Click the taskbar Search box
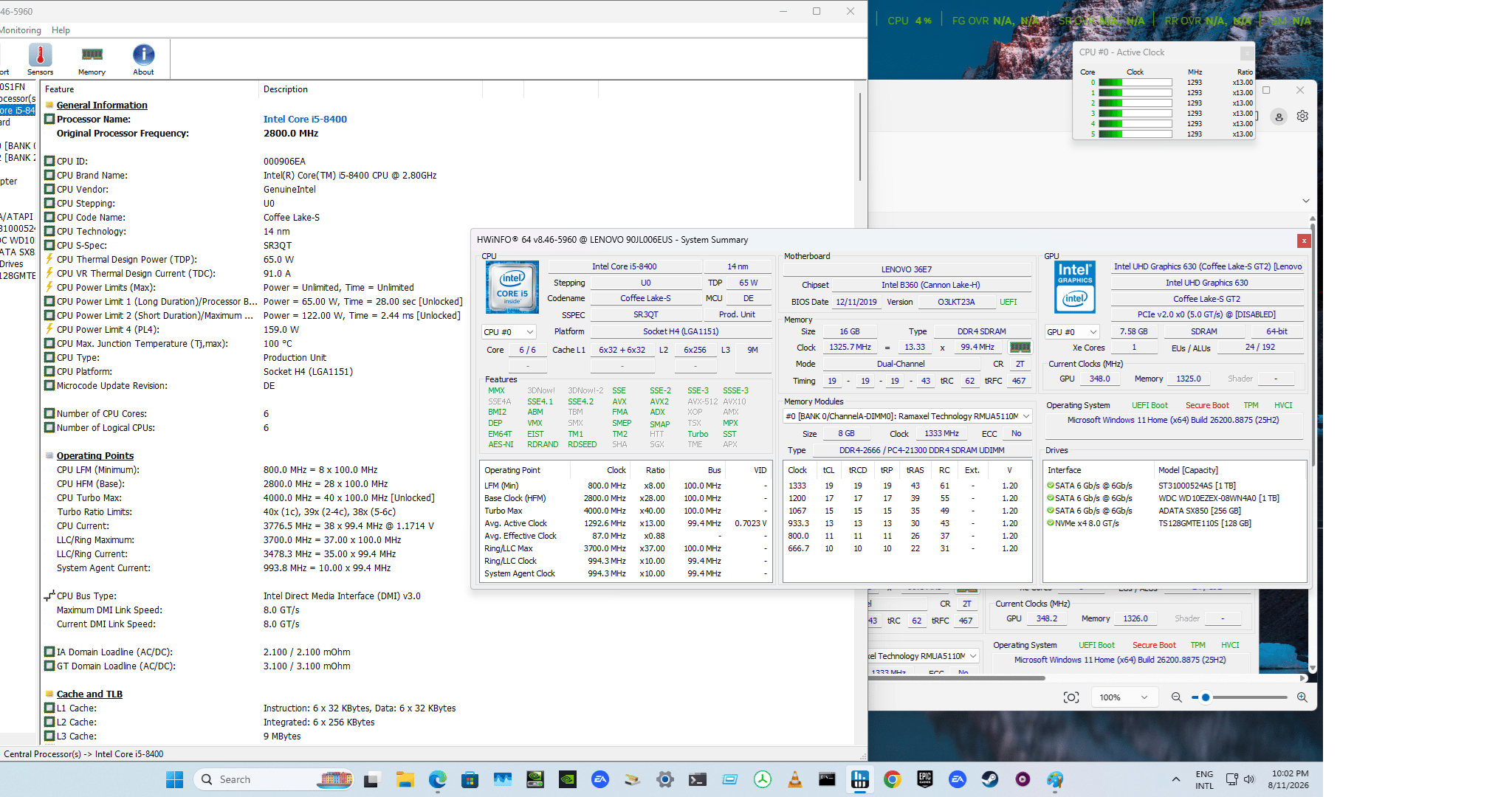 [274, 779]
